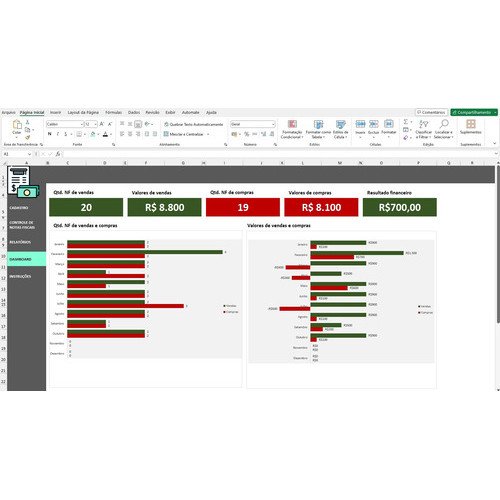
Task: Open the Alinhamento group dialog launcher
Action: [x=226, y=145]
